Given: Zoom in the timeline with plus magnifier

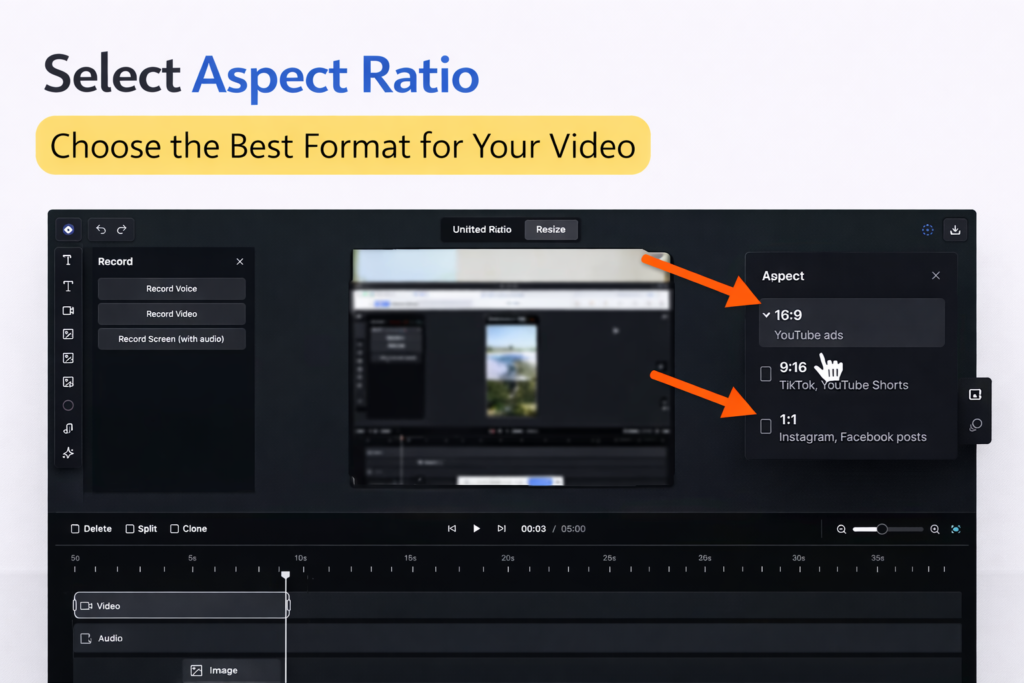Looking at the screenshot, I should (935, 529).
